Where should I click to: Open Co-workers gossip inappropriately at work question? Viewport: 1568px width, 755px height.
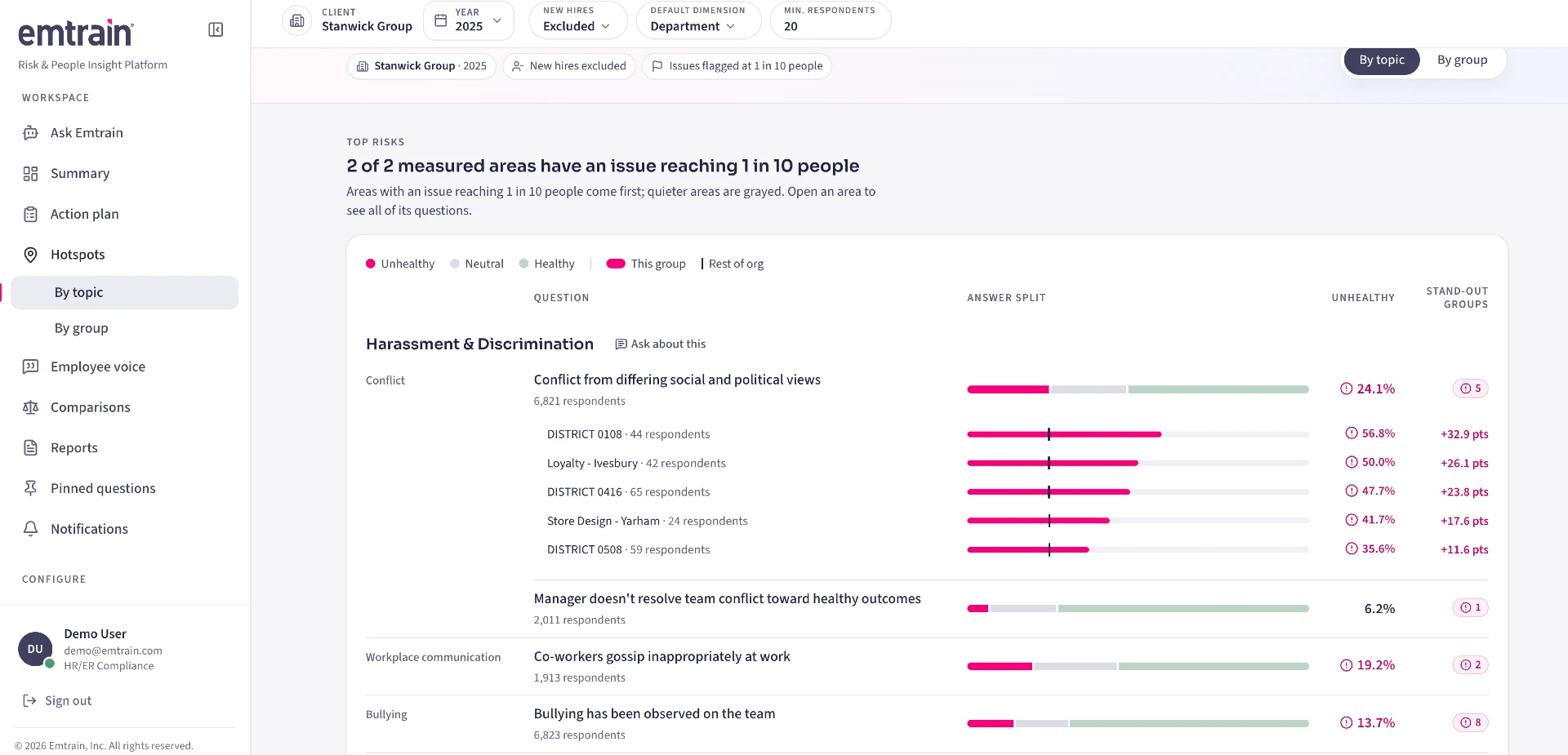pyautogui.click(x=661, y=657)
